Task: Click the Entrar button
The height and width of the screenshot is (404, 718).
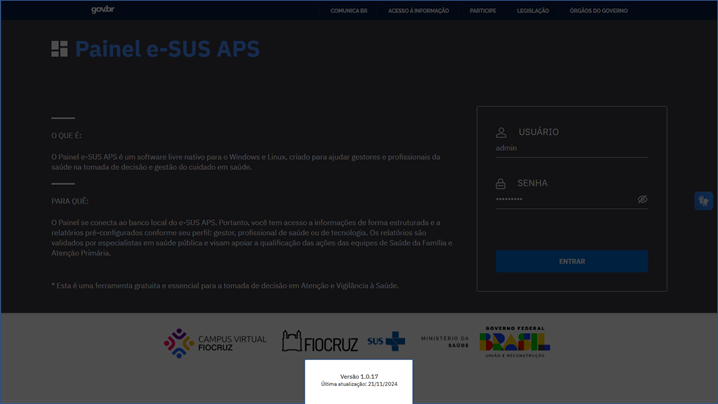Action: (571, 262)
